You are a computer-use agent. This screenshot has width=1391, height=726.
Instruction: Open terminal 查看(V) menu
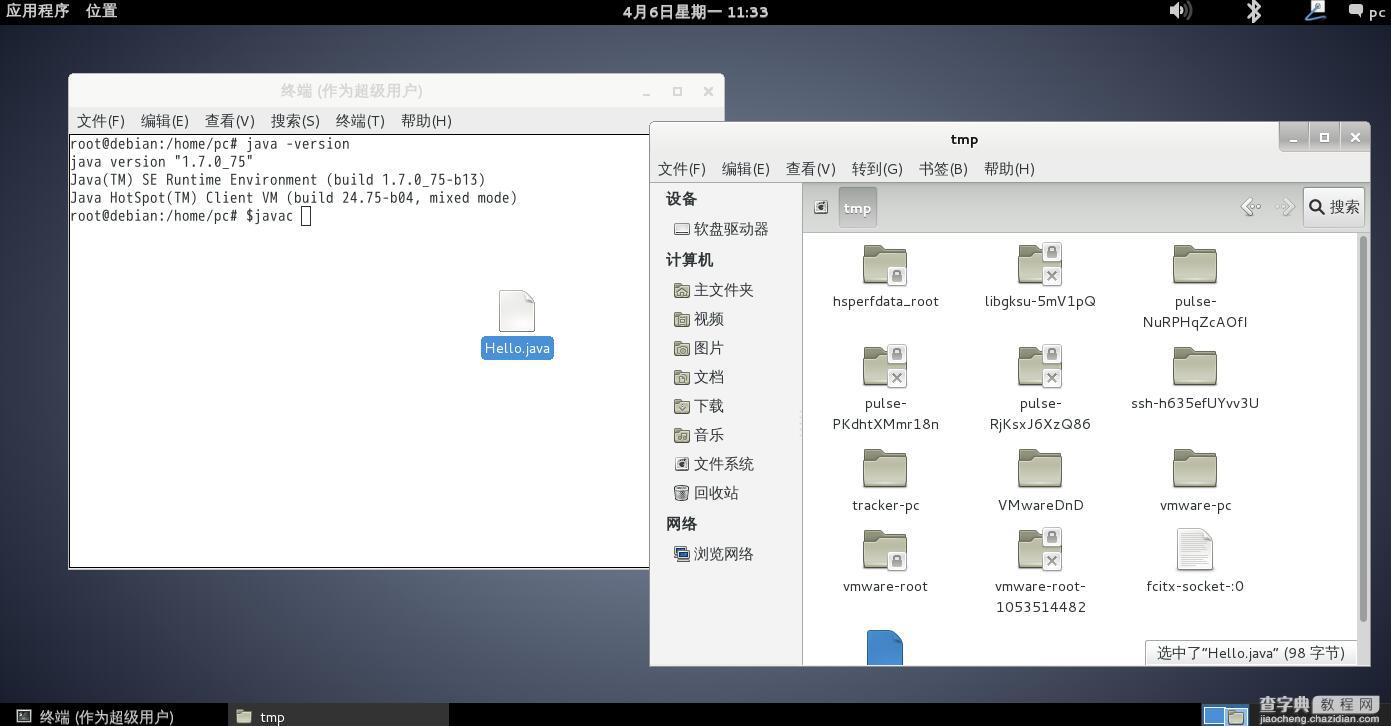pos(229,120)
